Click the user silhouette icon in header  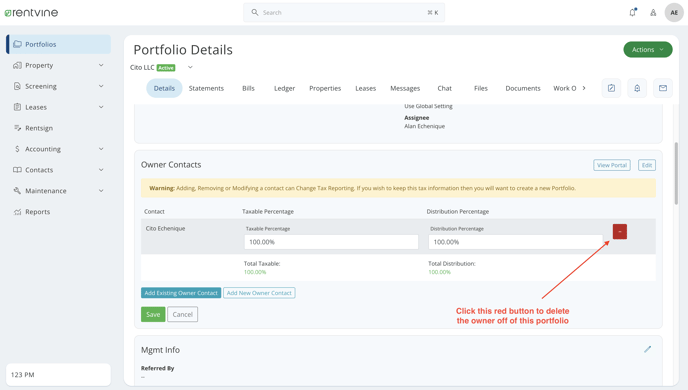pos(653,13)
